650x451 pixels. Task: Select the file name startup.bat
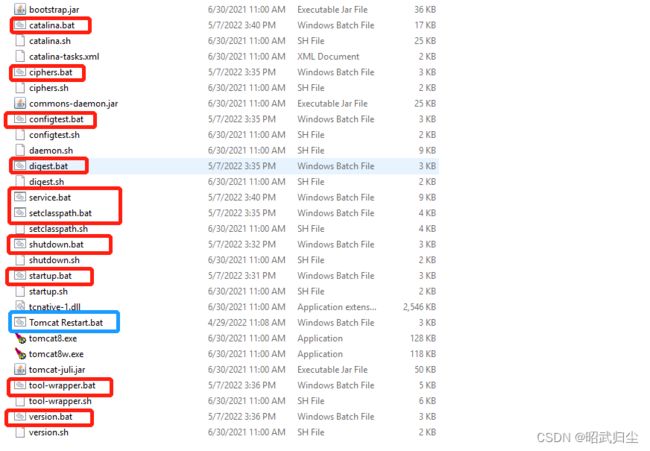51,276
